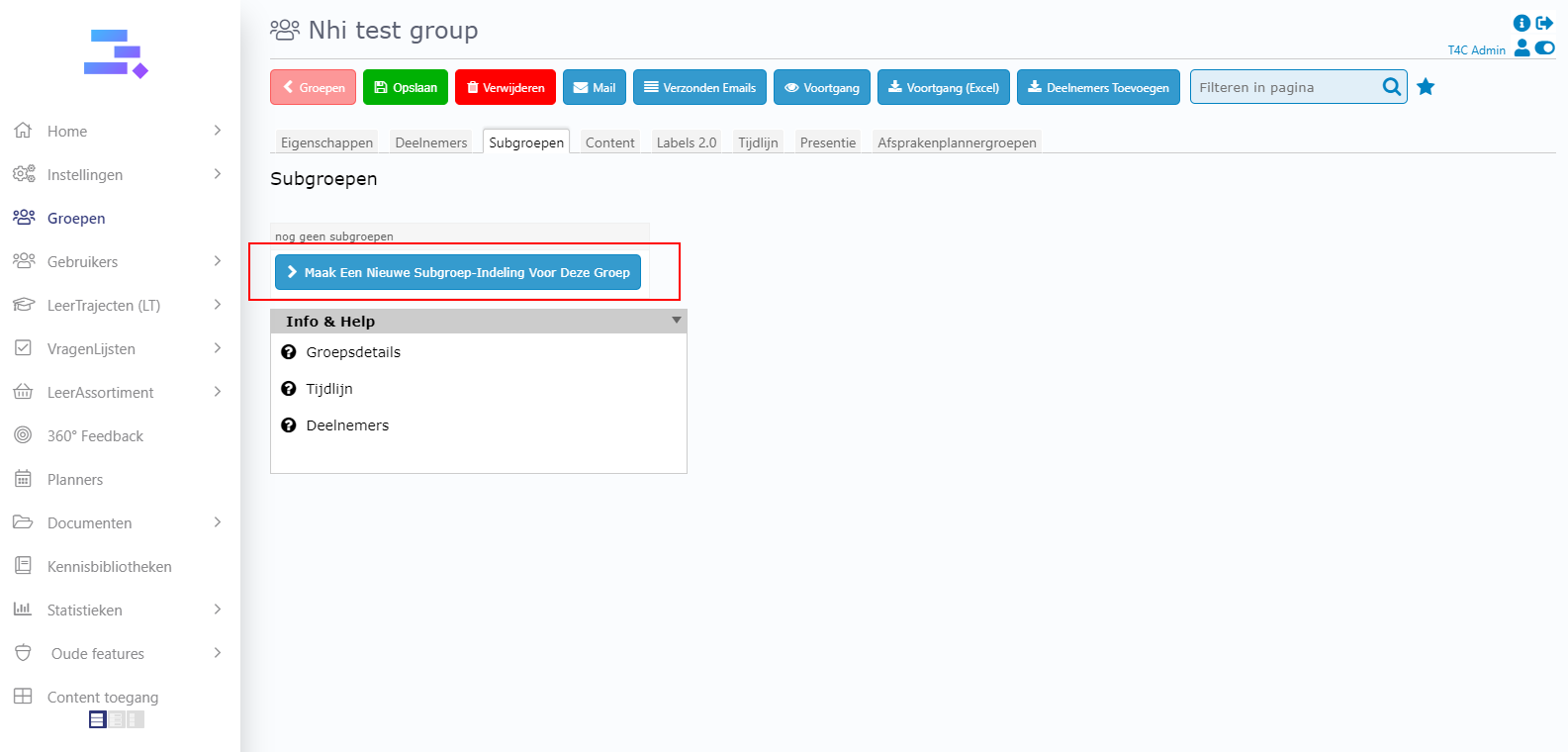Open the Tijdlijn tab
The image size is (1568, 752).
pos(758,142)
